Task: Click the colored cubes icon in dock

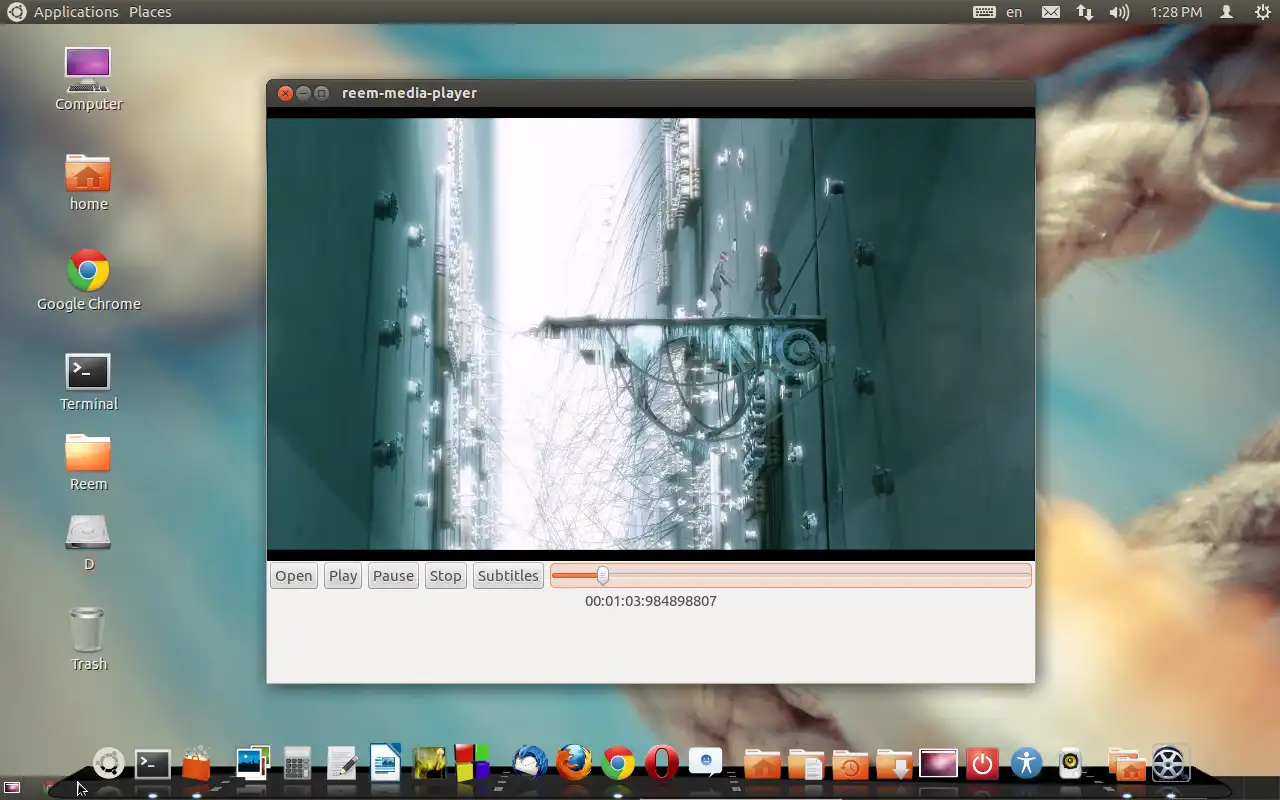Action: 472,763
